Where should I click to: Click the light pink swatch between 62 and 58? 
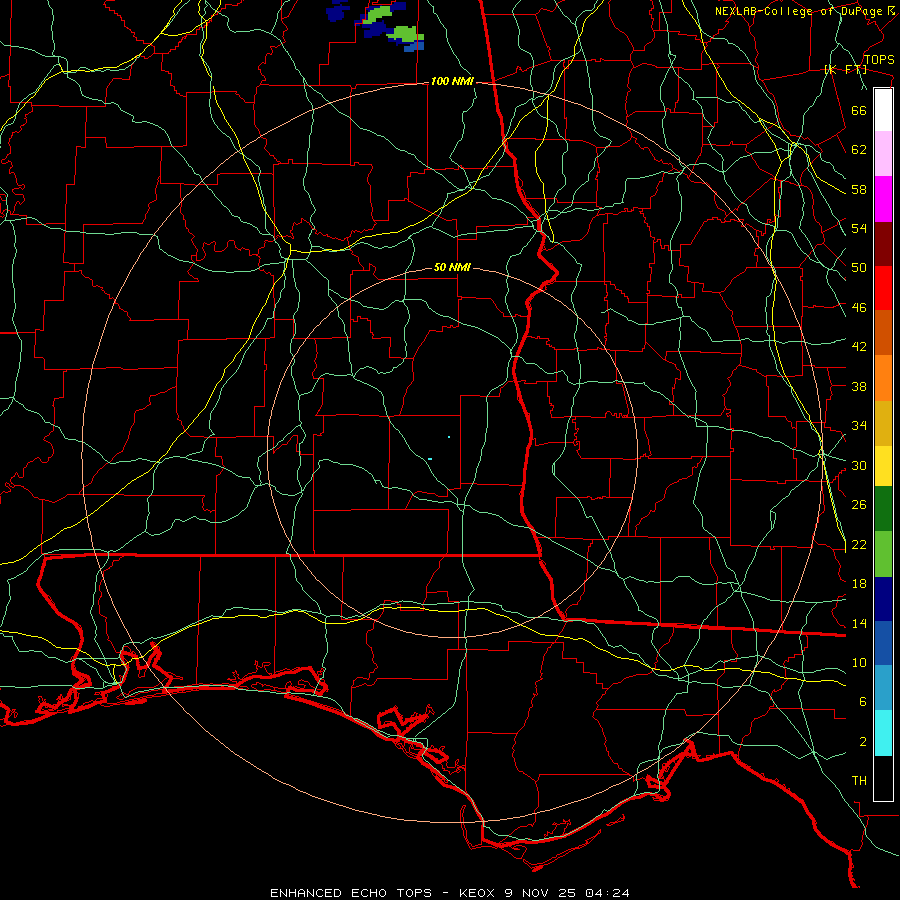click(883, 153)
